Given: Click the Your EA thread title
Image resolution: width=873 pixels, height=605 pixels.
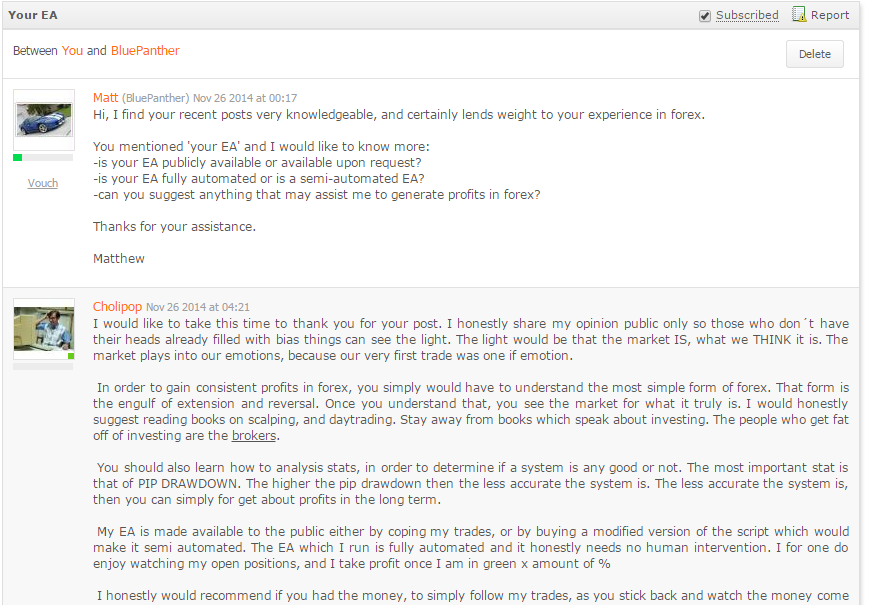Looking at the screenshot, I should point(33,15).
